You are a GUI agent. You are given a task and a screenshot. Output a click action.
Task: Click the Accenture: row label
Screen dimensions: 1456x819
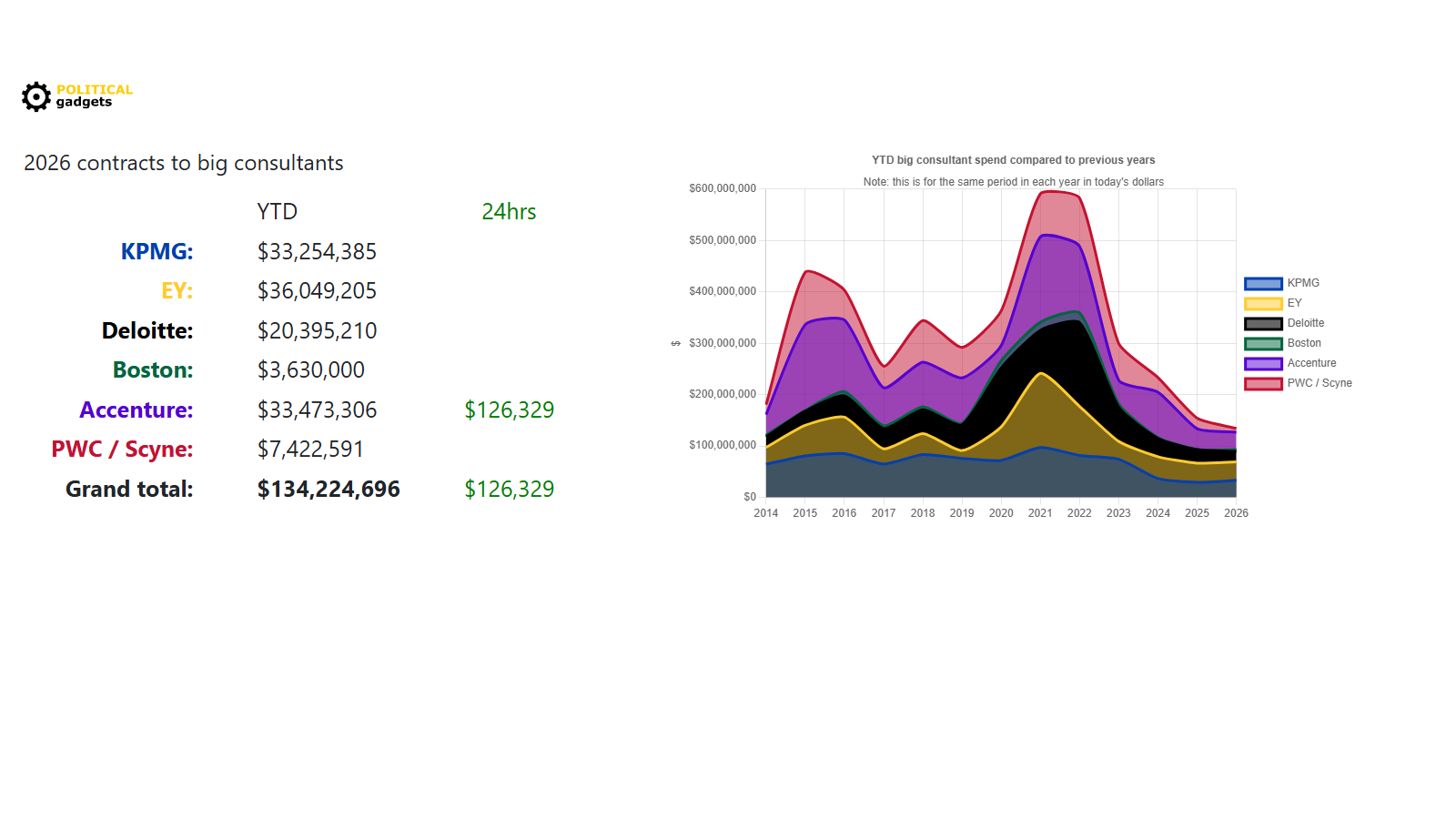(x=136, y=409)
